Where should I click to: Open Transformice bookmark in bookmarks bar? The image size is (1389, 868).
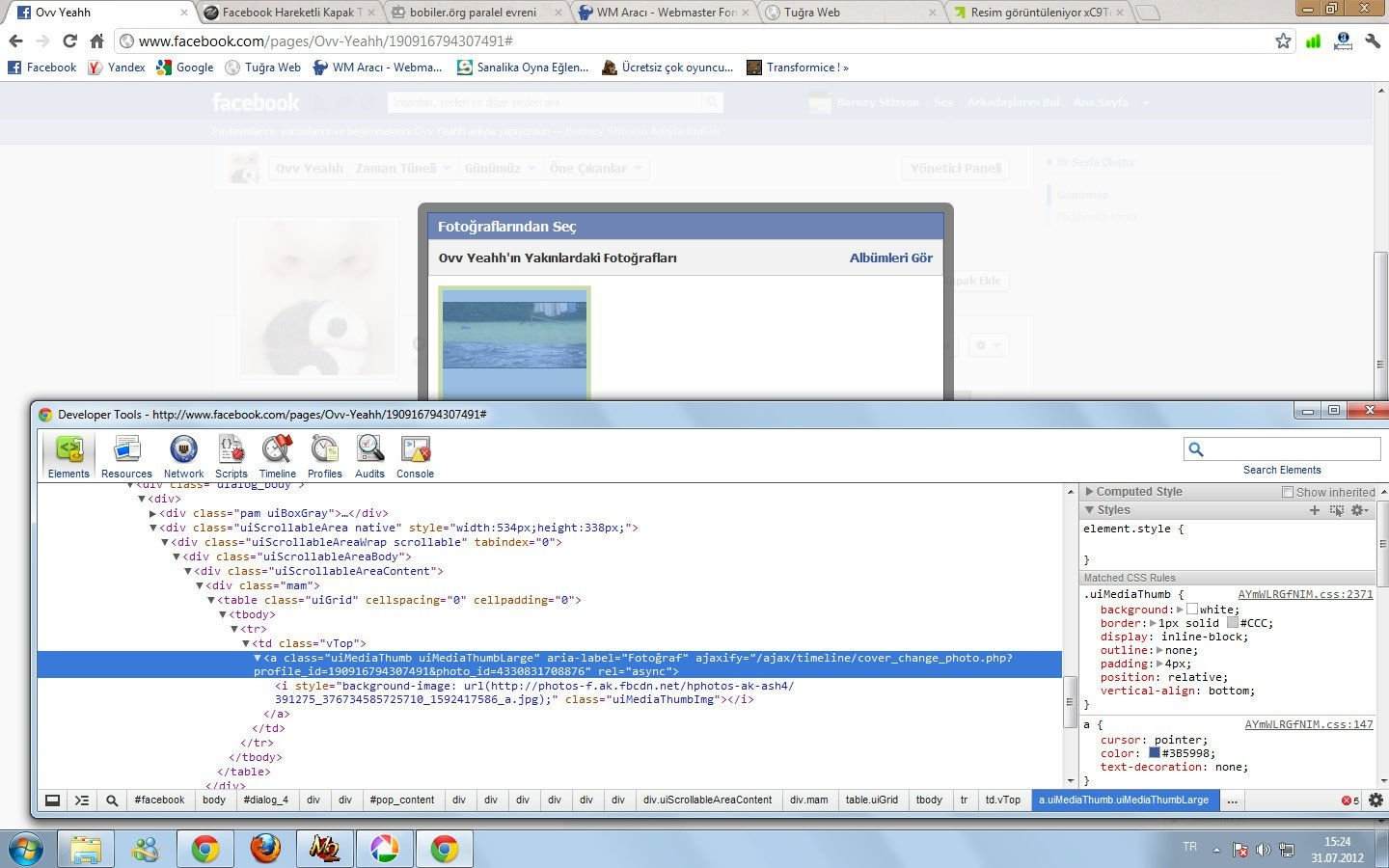[797, 68]
